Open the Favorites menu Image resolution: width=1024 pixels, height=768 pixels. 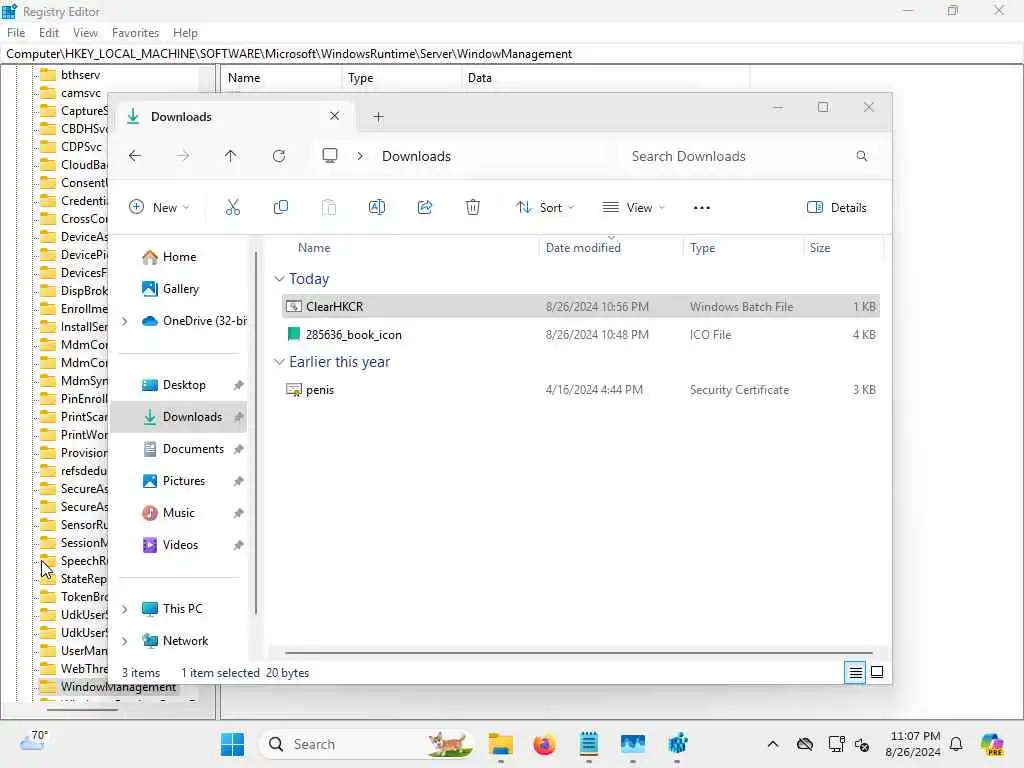[135, 33]
